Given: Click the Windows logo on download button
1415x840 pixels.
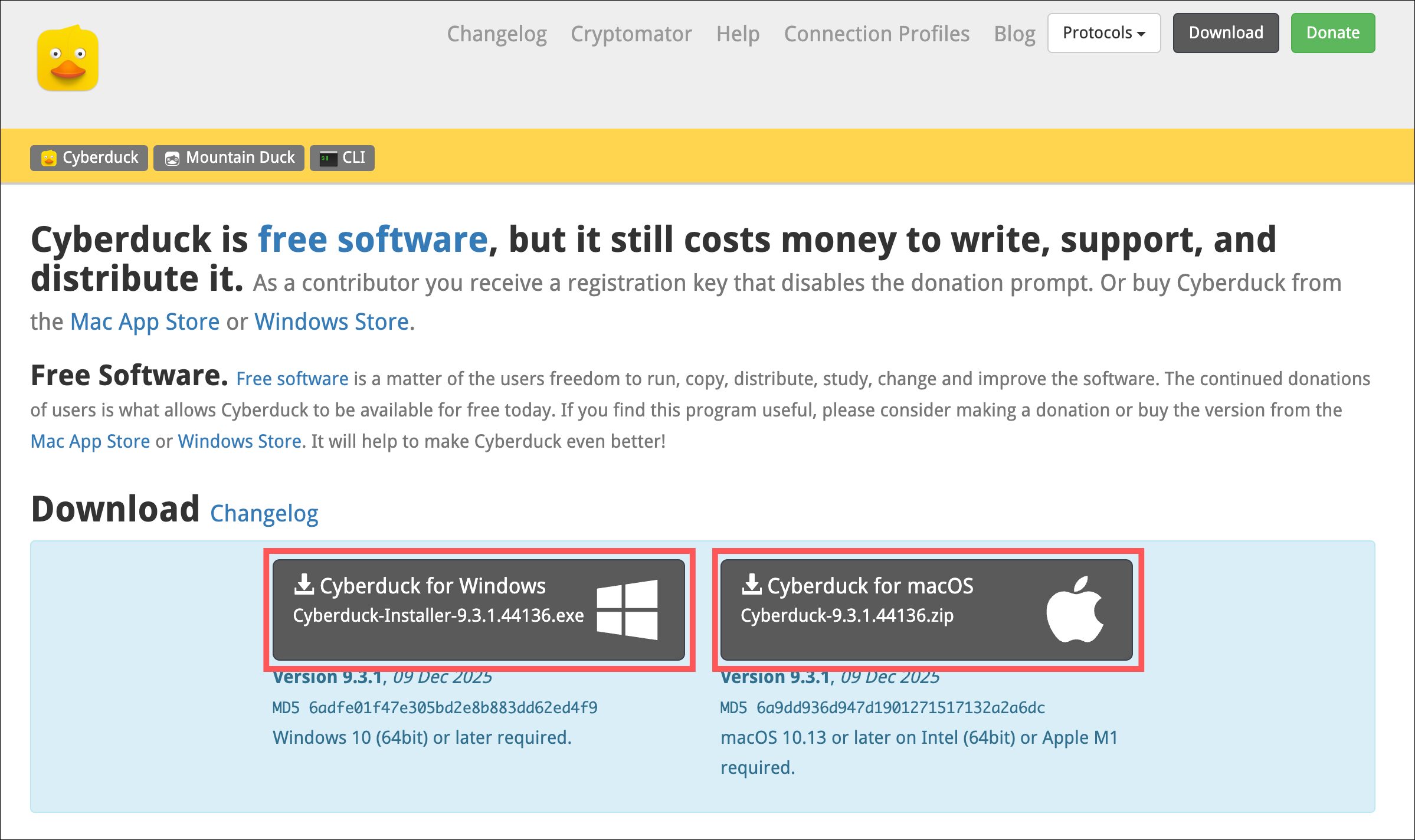Looking at the screenshot, I should click(x=627, y=609).
